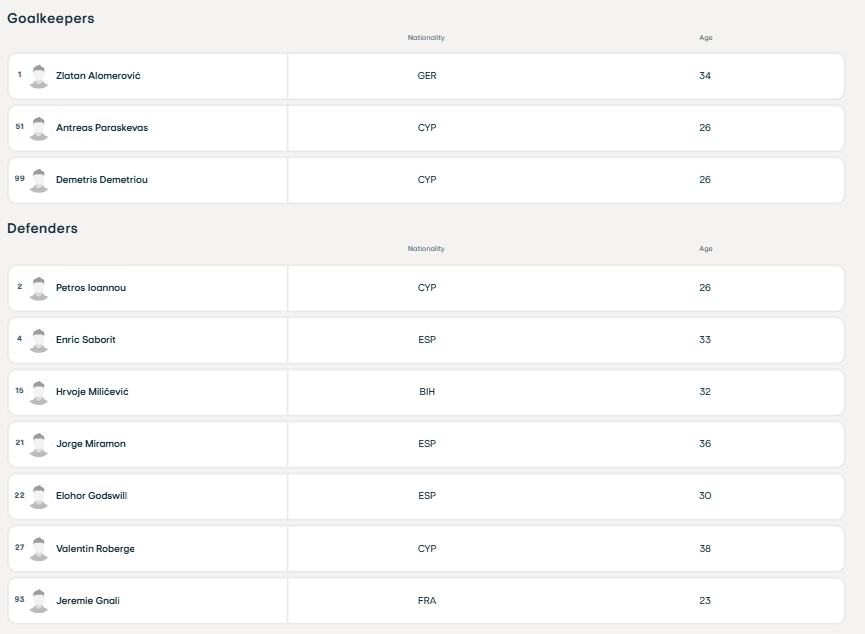Click Jeremie Gnali's avatar icon

[39, 600]
